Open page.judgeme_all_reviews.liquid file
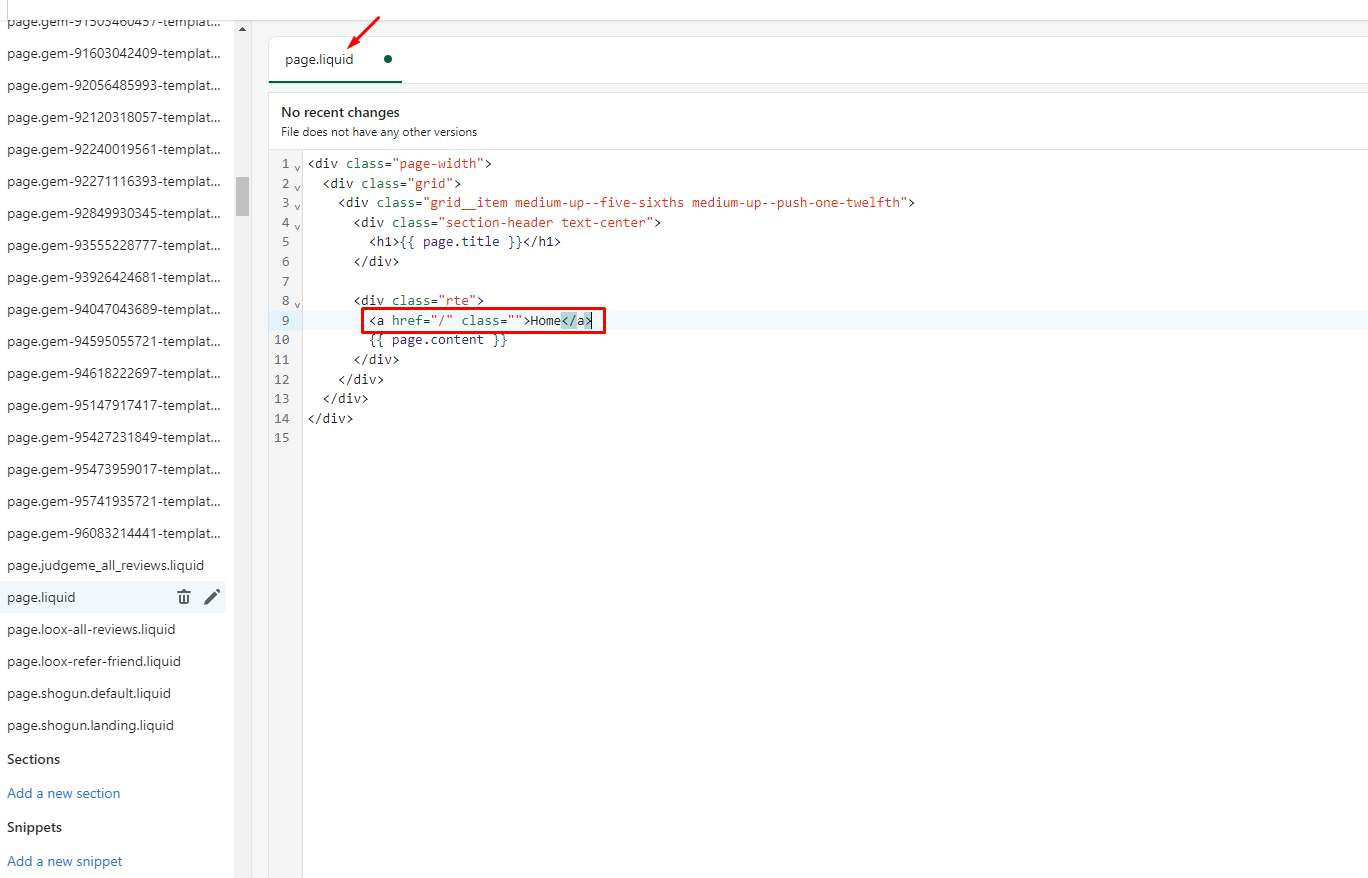Viewport: 1368px width, 878px height. tap(105, 565)
